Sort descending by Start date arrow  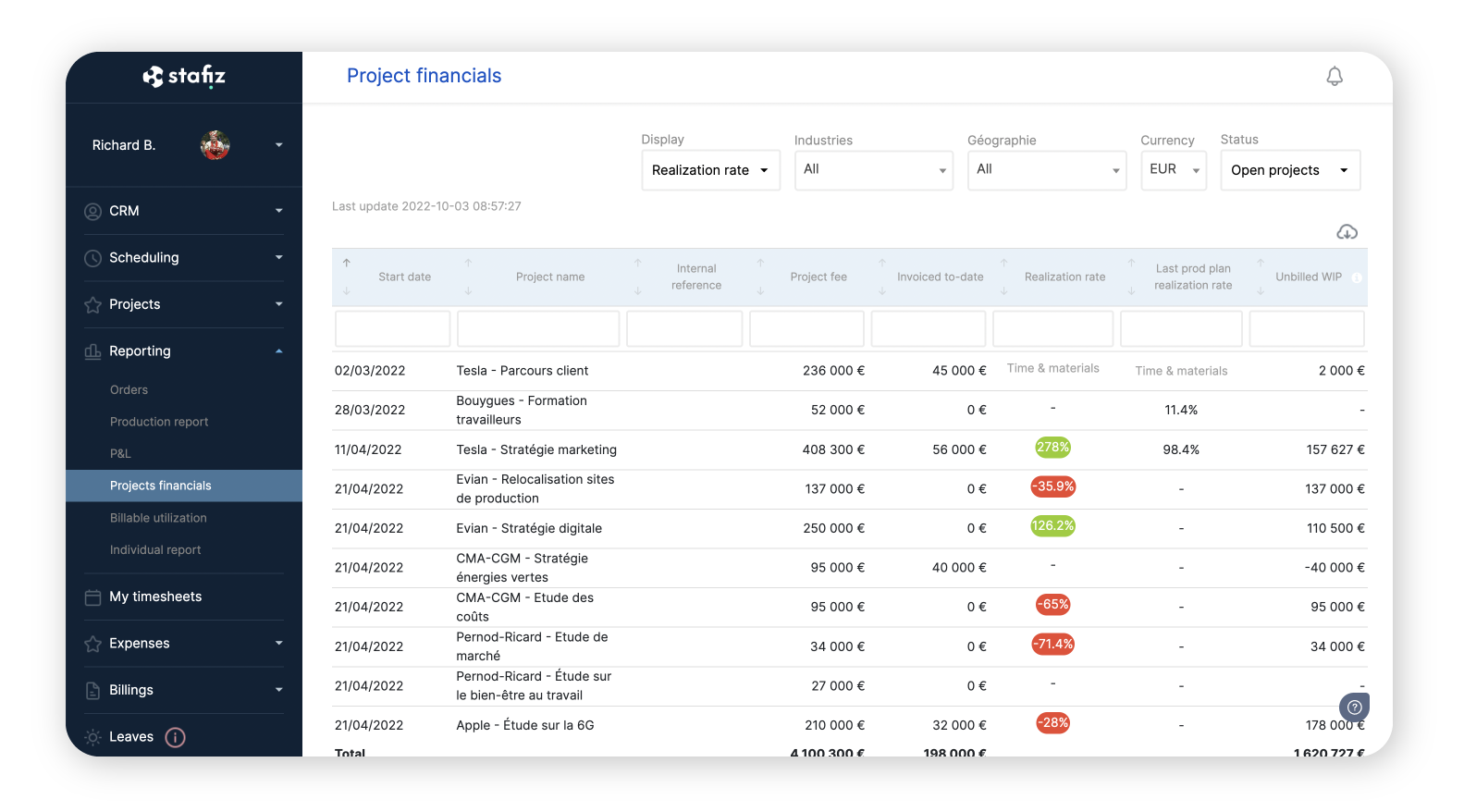(347, 291)
